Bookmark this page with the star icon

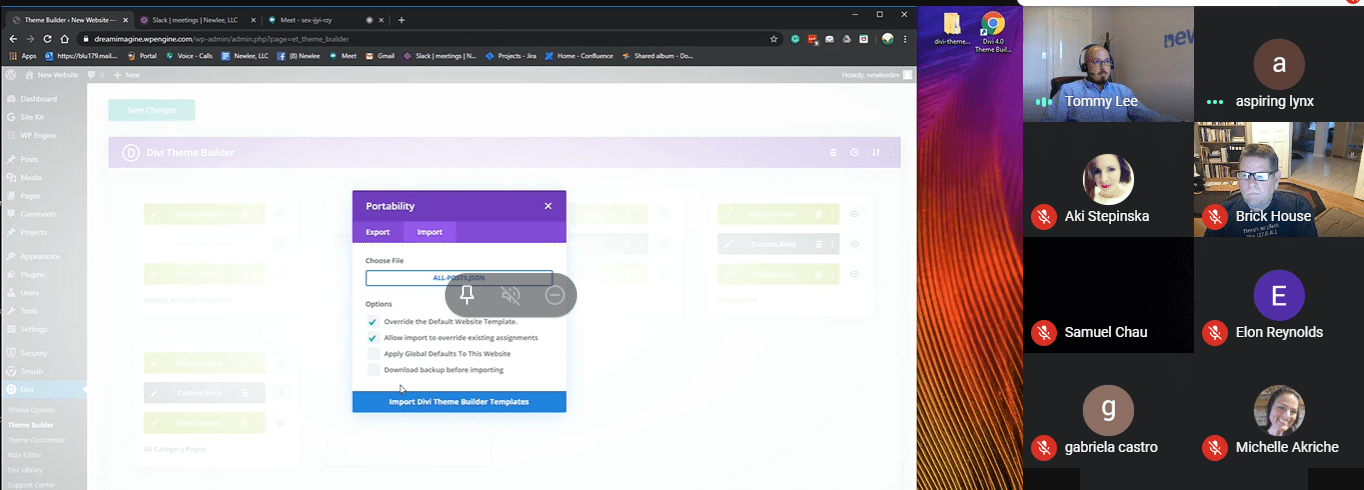click(x=774, y=39)
